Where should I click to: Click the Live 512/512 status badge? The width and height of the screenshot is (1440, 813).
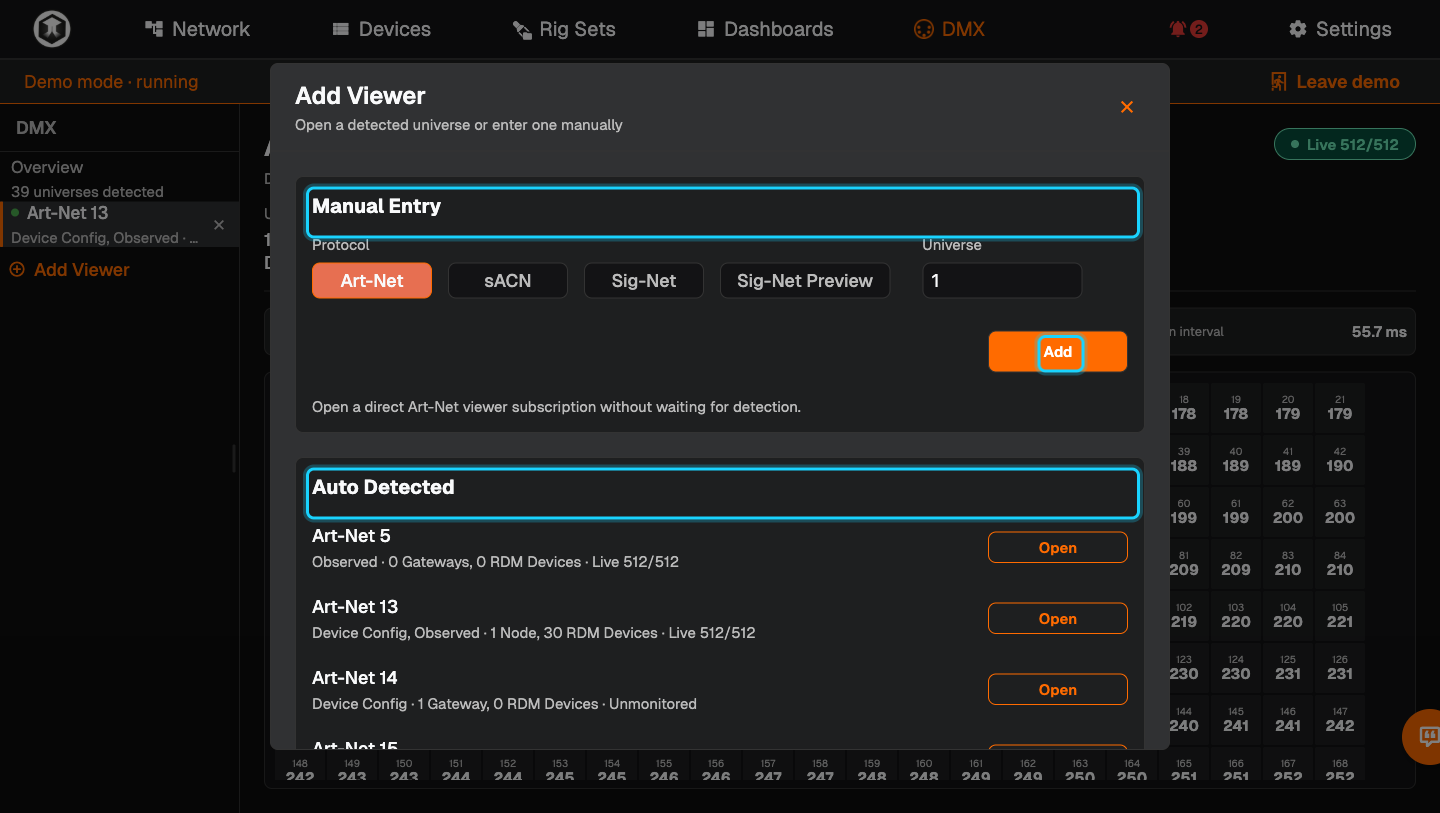(1344, 145)
